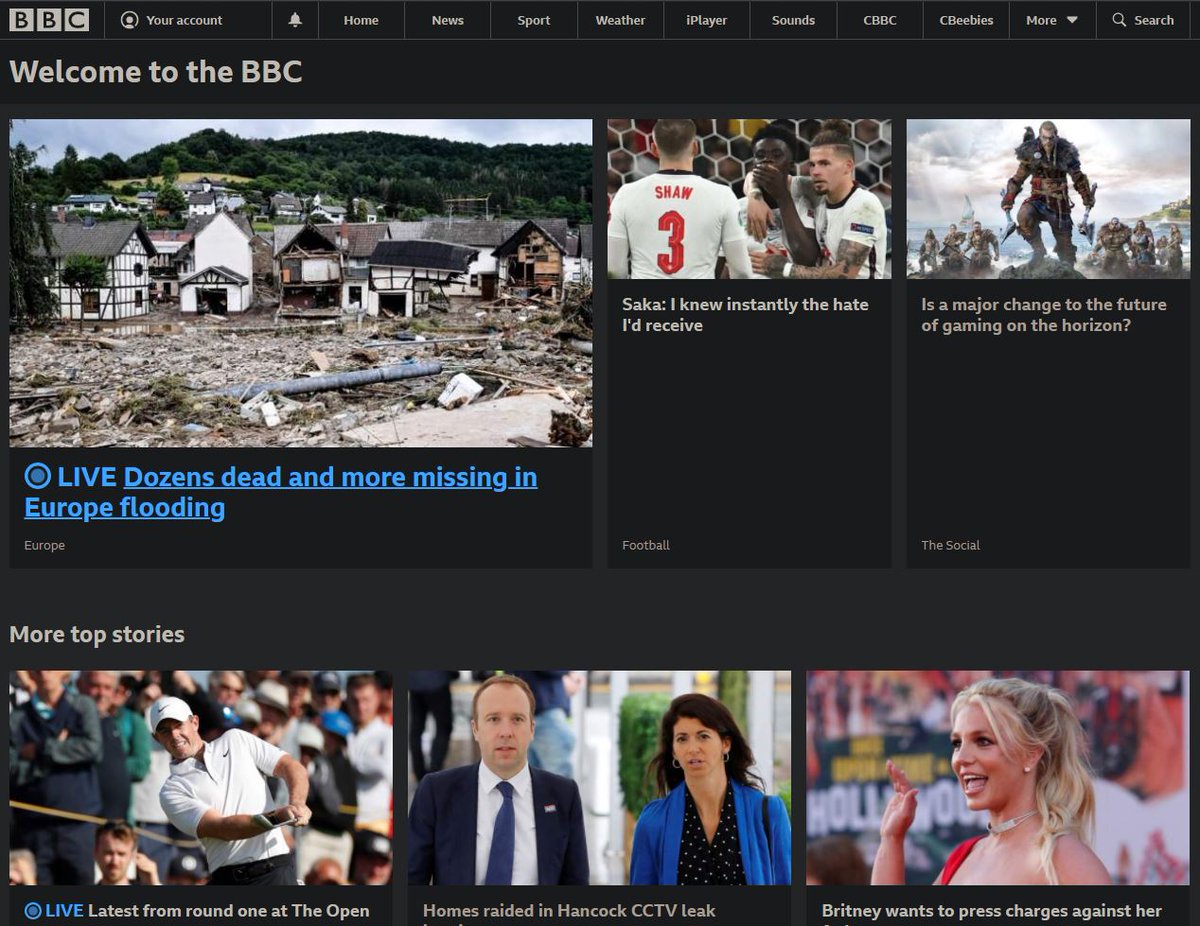Open 'Dozens dead and more missing' headline
This screenshot has width=1200, height=926.
[x=281, y=492]
